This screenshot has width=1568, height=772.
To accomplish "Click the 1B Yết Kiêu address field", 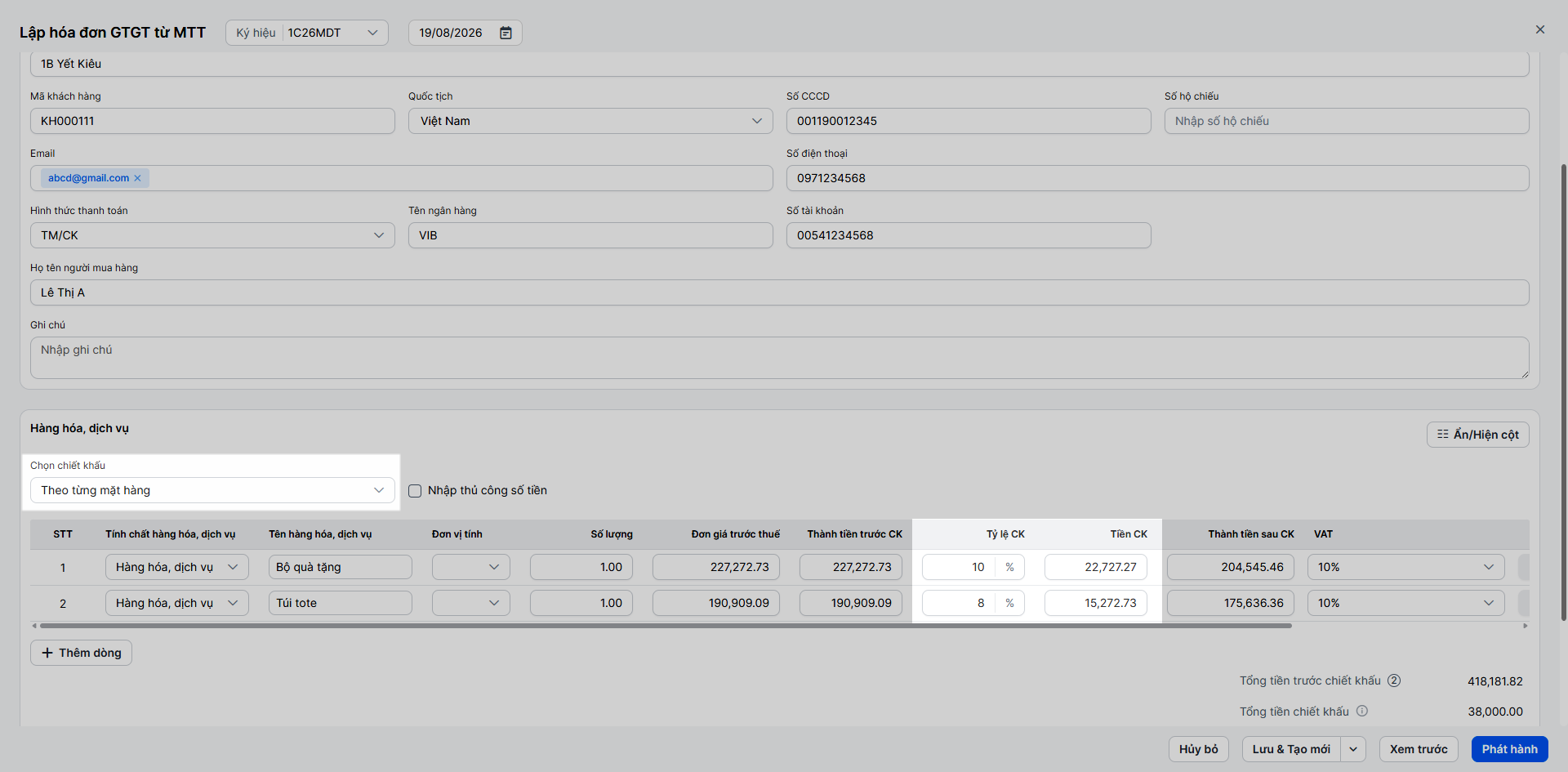I will point(779,65).
